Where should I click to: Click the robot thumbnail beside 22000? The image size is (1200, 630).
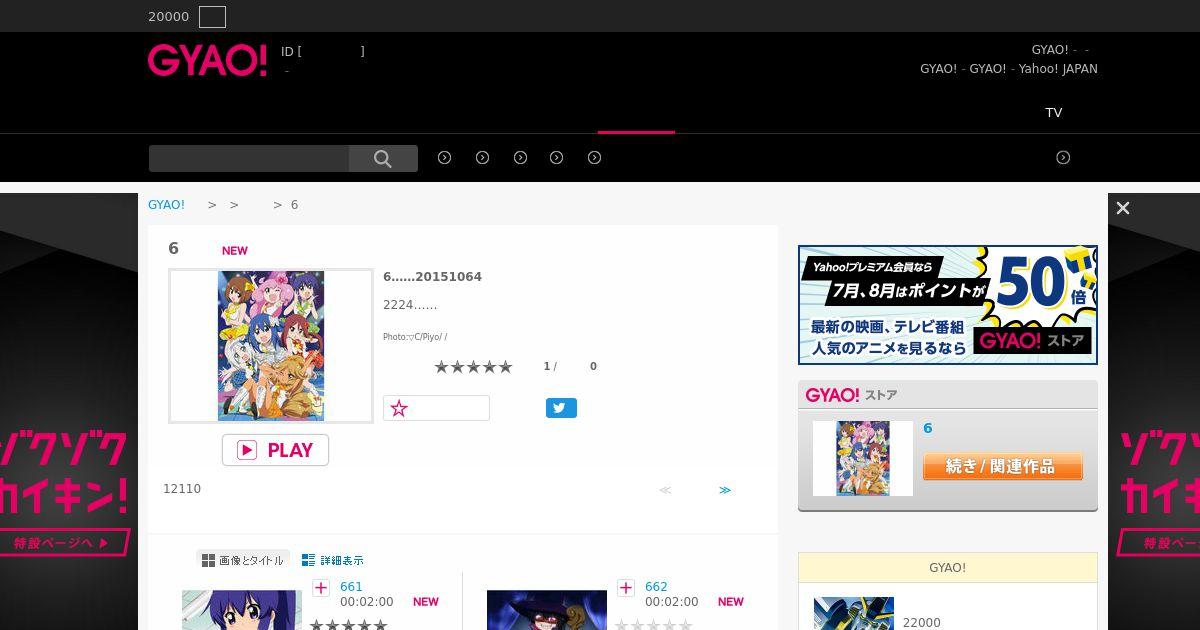(854, 614)
